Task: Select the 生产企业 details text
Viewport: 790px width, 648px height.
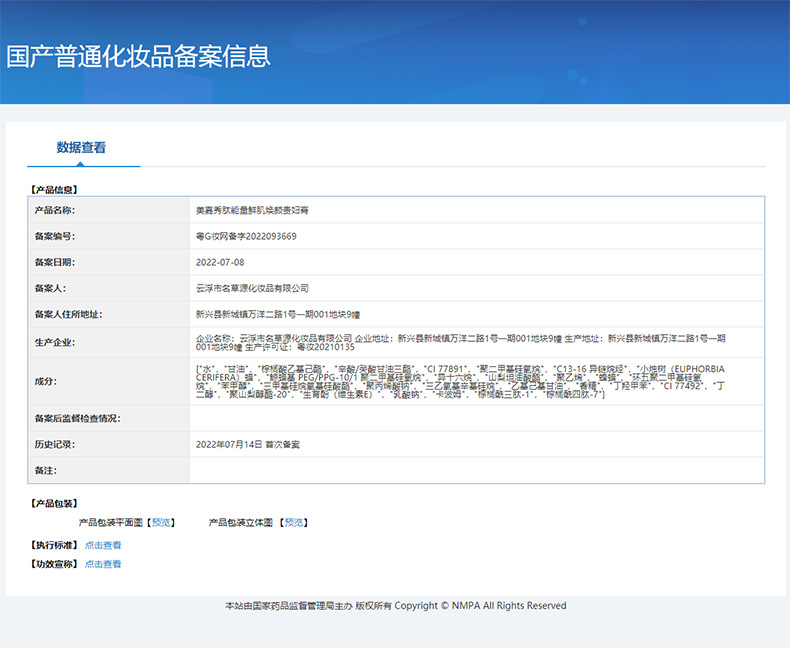Action: coord(460,343)
